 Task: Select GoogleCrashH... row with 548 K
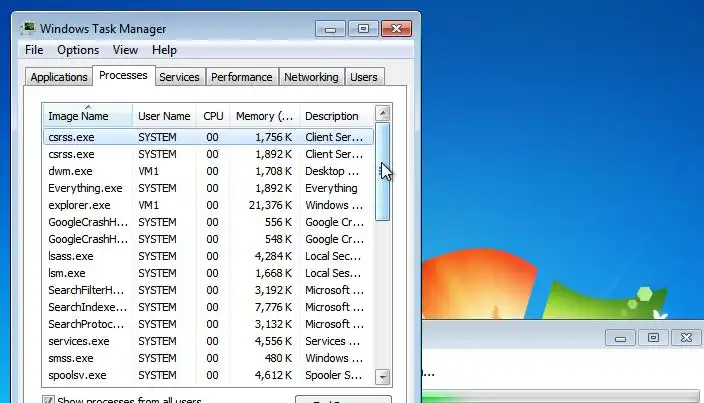pyautogui.click(x=208, y=239)
